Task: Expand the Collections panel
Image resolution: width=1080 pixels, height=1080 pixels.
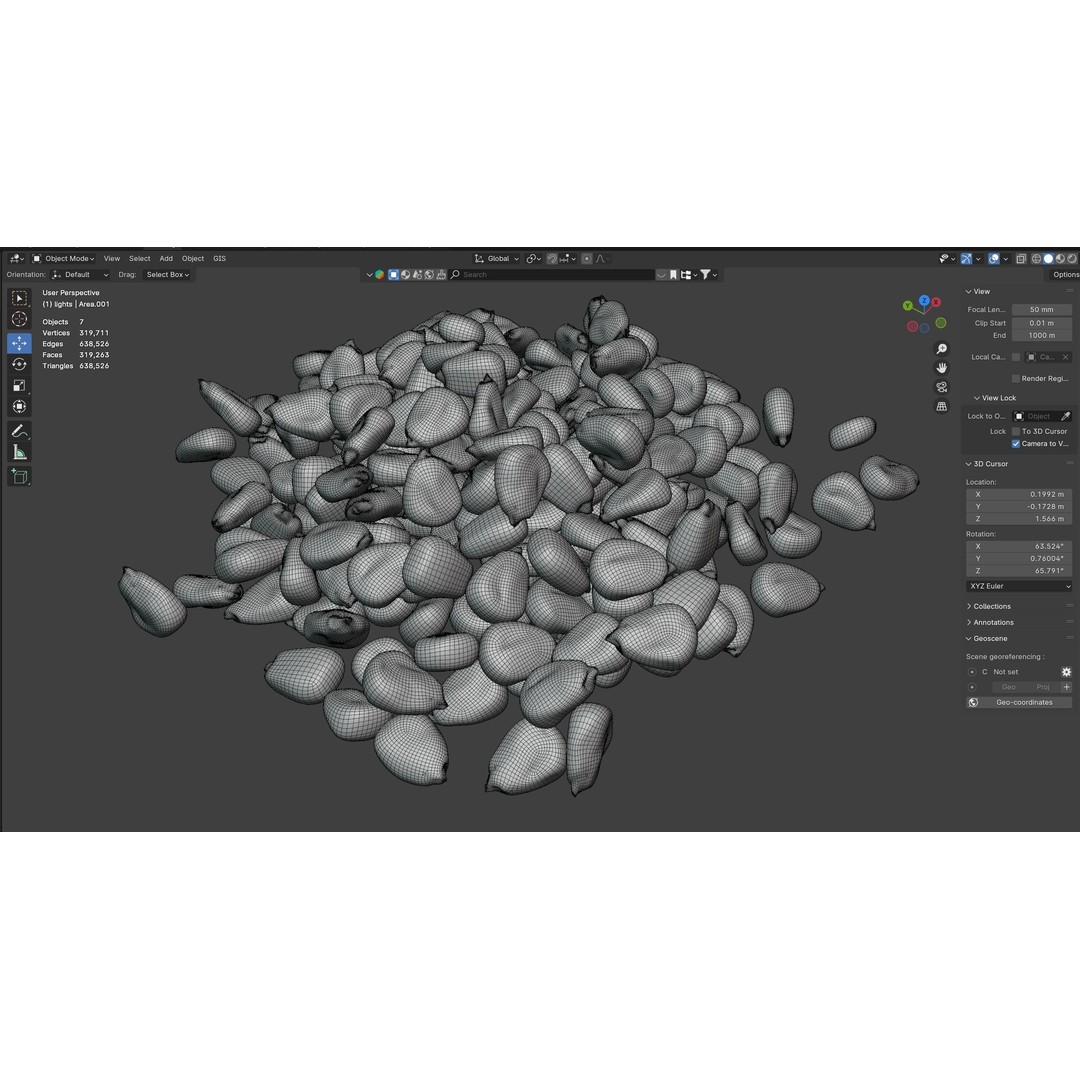Action: click(990, 606)
